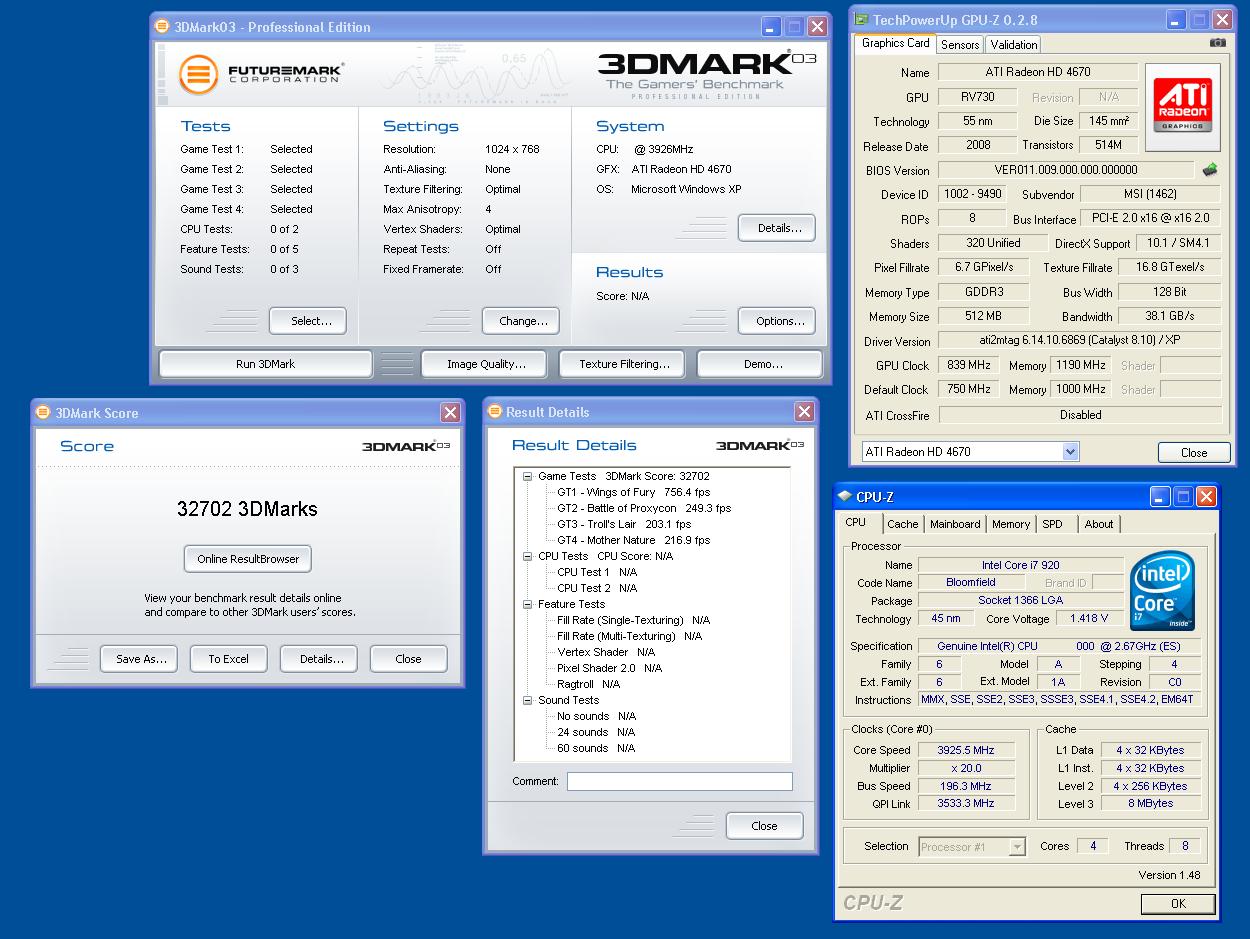Close the Result Details window via X

[x=804, y=412]
